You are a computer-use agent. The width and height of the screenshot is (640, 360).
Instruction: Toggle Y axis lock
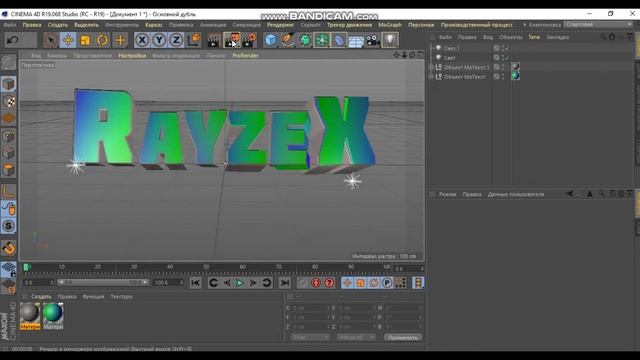pyautogui.click(x=159, y=40)
